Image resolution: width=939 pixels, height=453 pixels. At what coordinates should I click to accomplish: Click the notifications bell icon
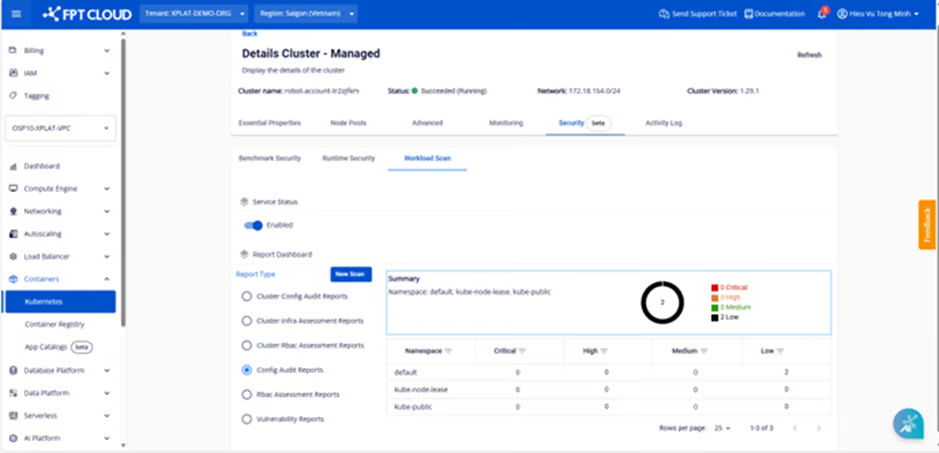pos(822,14)
